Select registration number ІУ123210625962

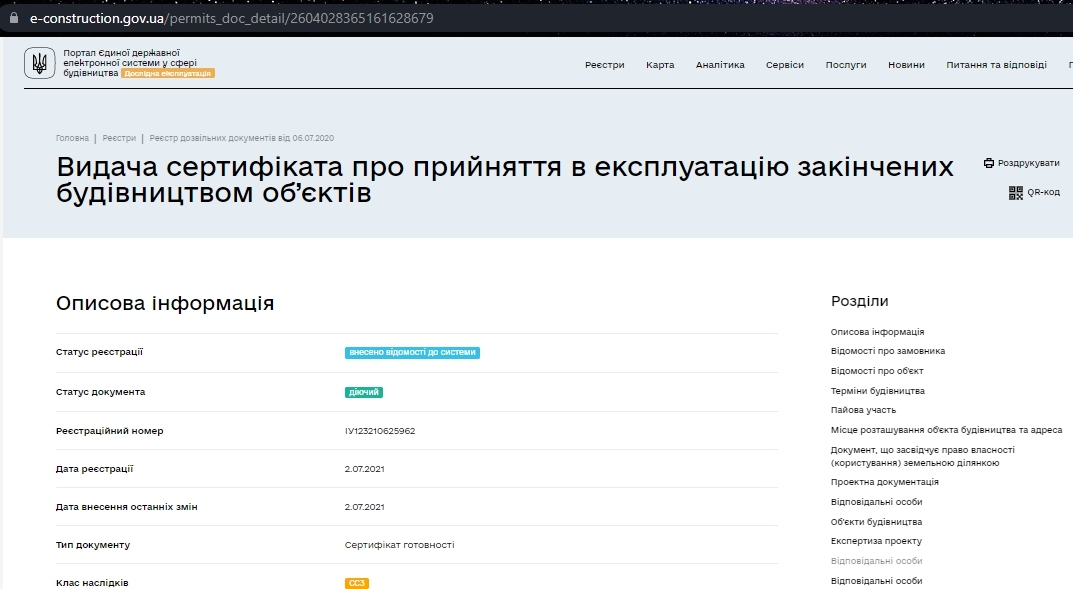pos(380,431)
